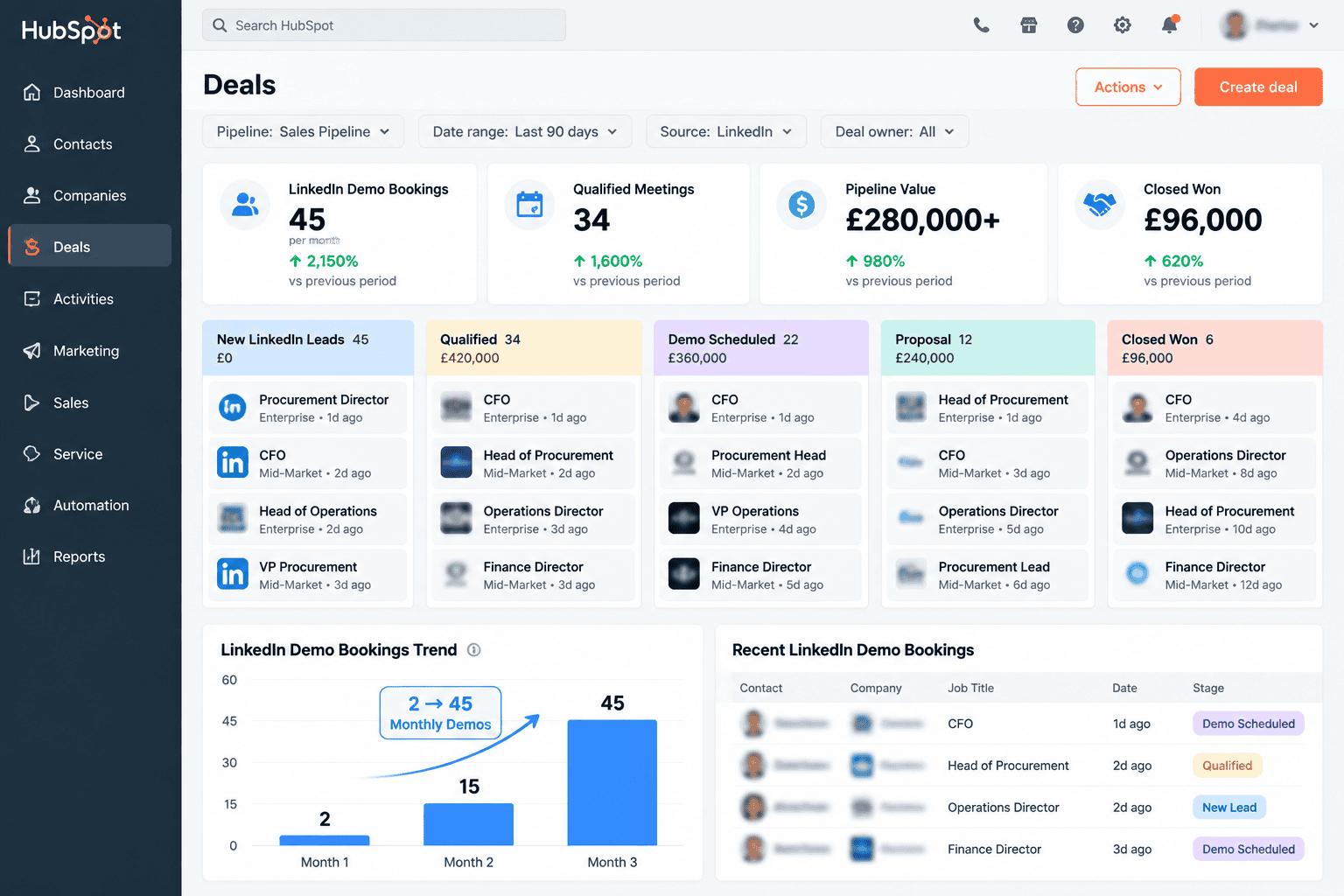
Task: Click the Demo Scheduled badge in CFO row
Action: tap(1248, 724)
